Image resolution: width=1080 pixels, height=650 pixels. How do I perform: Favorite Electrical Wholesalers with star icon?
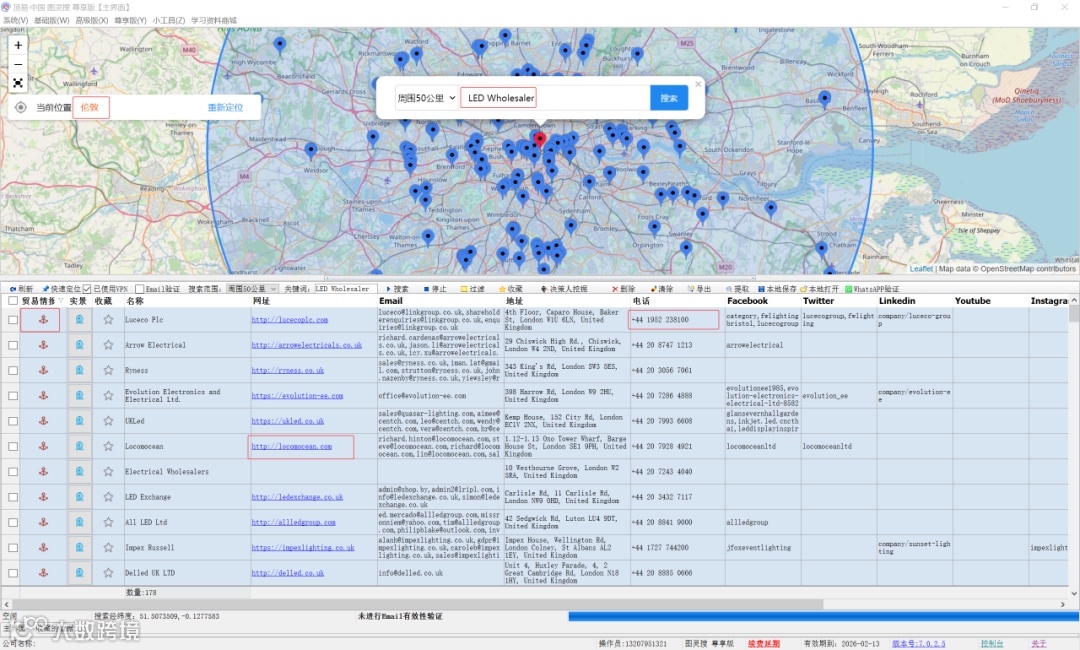coord(108,472)
